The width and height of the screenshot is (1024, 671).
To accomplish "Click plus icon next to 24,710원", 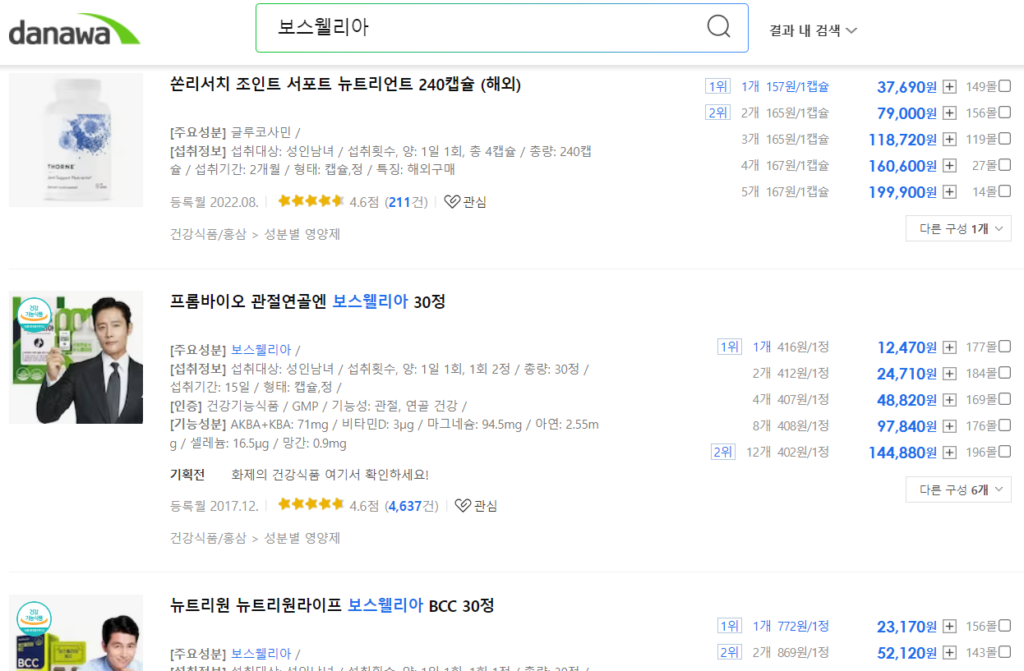I will pyautogui.click(x=950, y=373).
